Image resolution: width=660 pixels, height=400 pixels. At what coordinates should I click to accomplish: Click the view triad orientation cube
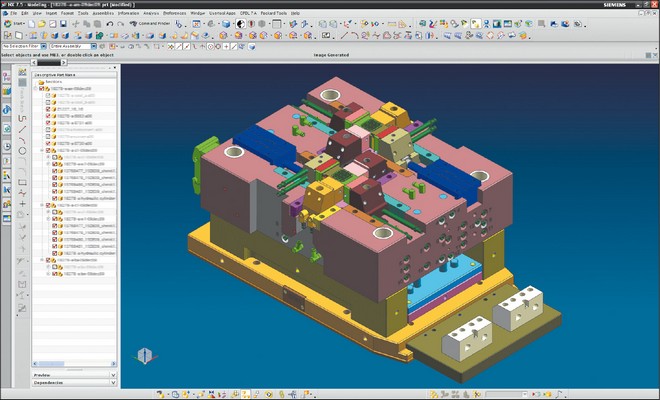144,355
